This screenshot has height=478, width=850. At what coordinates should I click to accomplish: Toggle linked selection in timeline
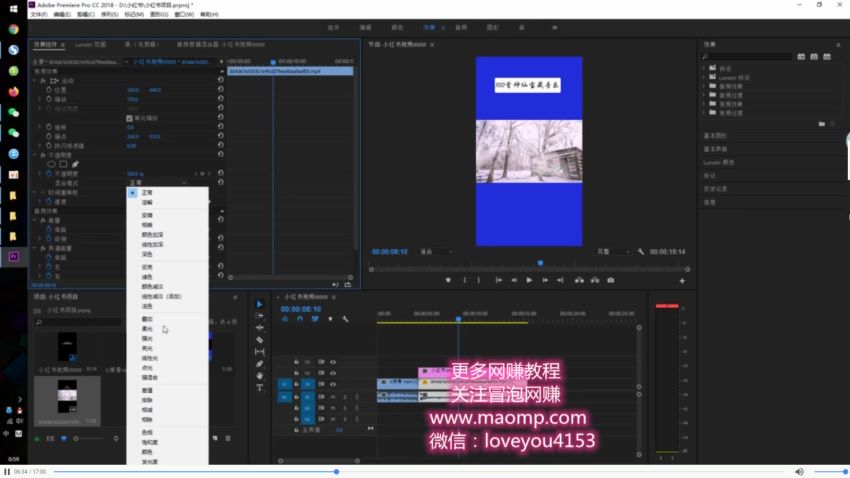[315, 319]
